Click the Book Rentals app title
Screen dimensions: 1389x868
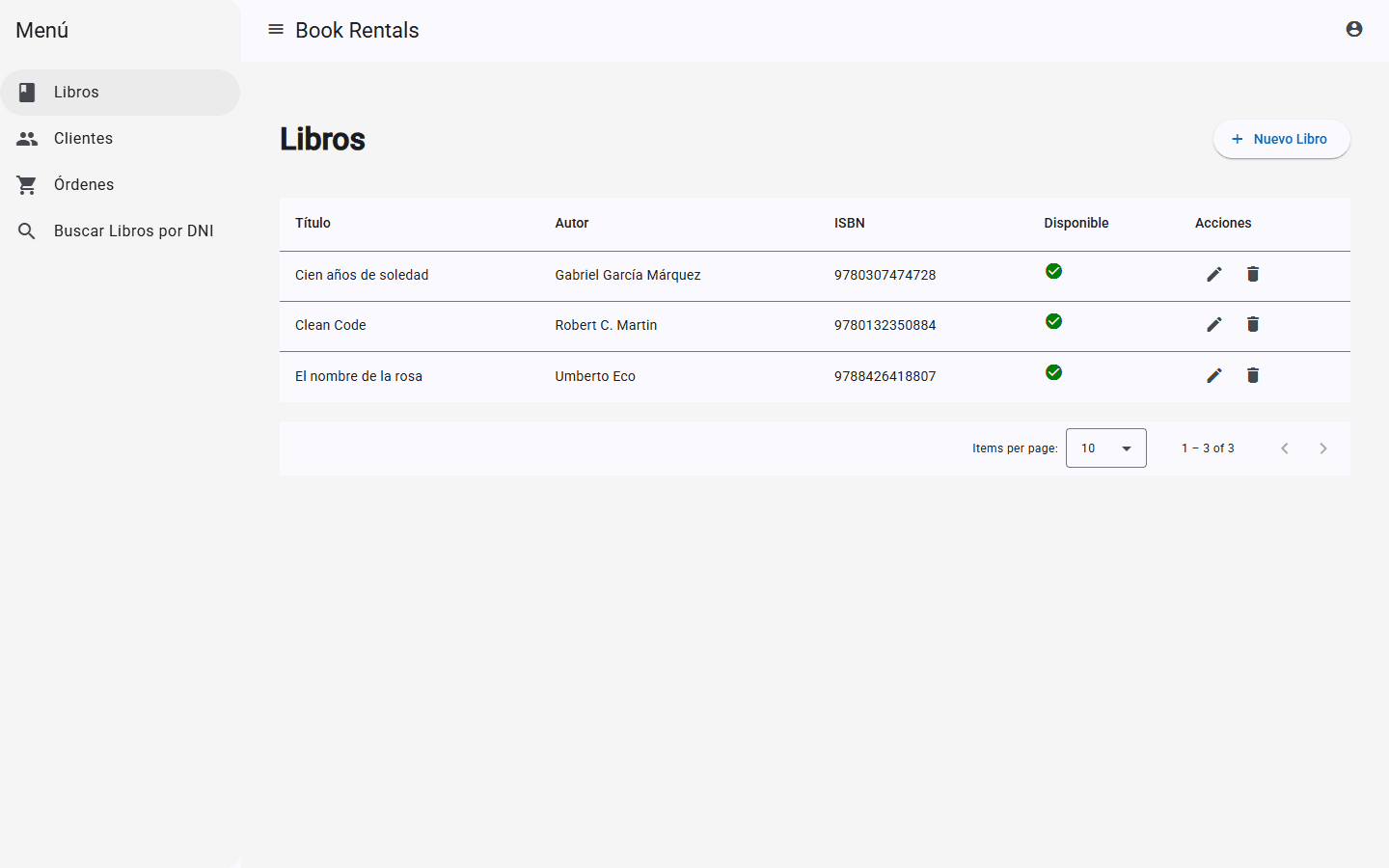click(x=357, y=30)
